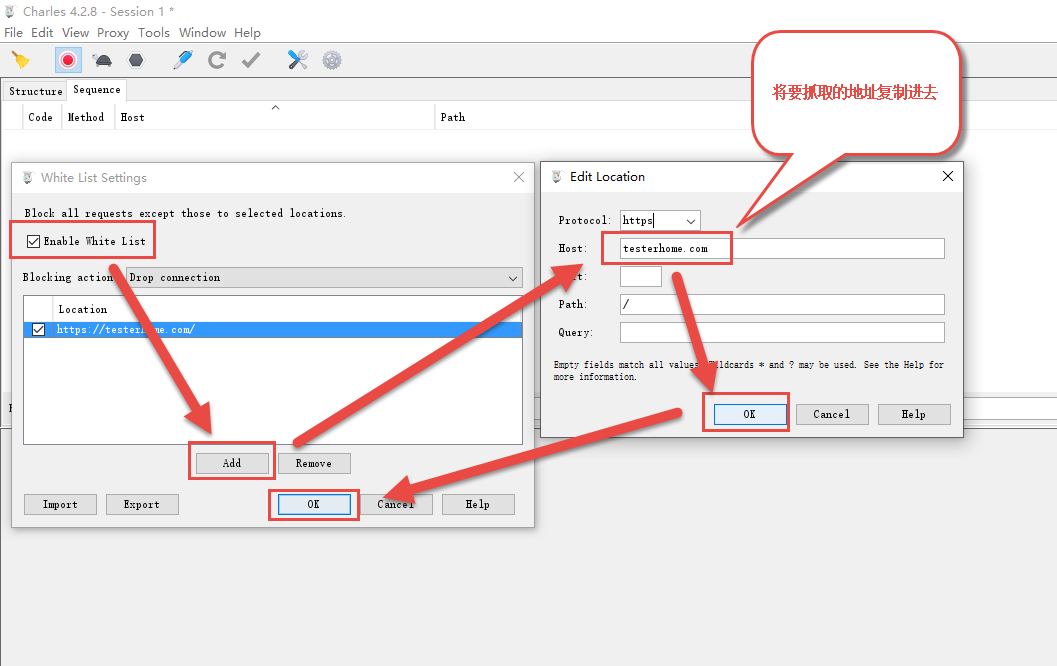This screenshot has width=1057, height=666.
Task: Click the broom clear session icon
Action: 21,60
